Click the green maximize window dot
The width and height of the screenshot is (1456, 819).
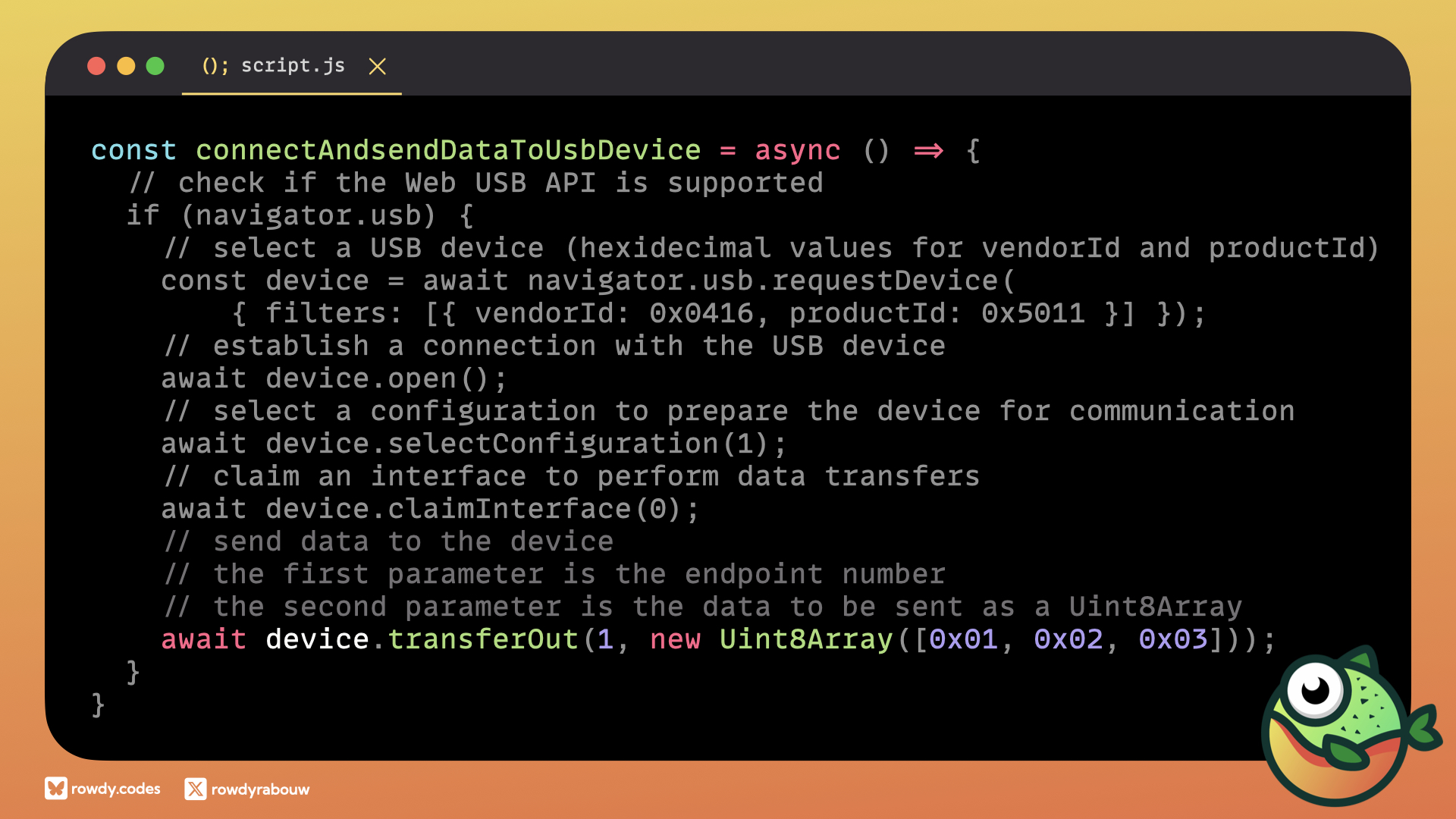click(x=155, y=66)
